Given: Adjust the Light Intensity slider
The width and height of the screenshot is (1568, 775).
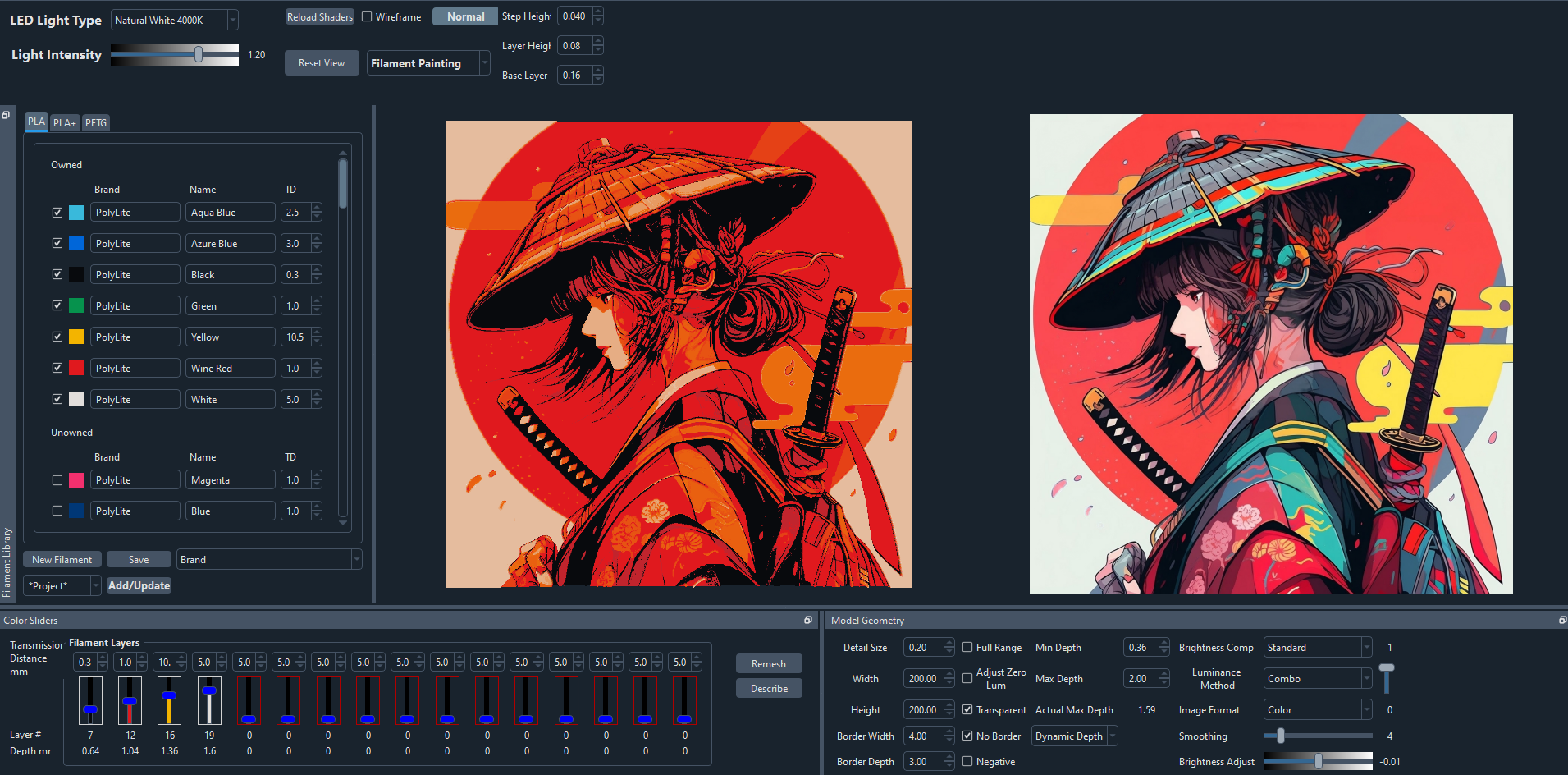Looking at the screenshot, I should 199,55.
